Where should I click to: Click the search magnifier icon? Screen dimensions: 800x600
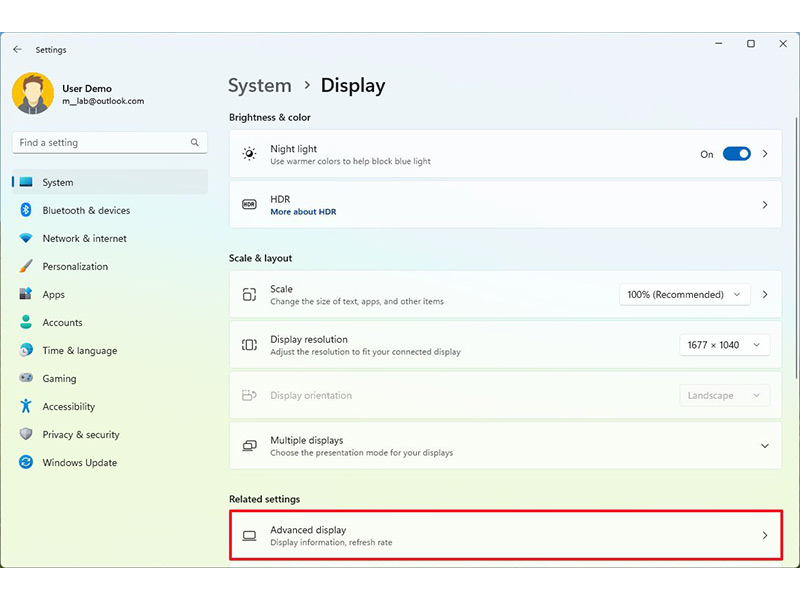194,142
